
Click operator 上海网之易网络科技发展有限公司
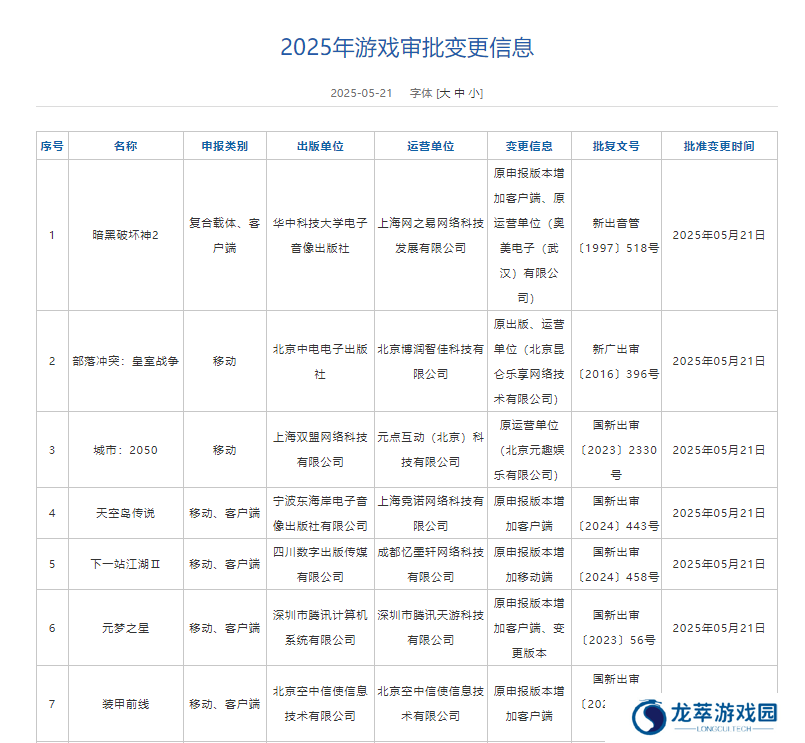coord(431,236)
